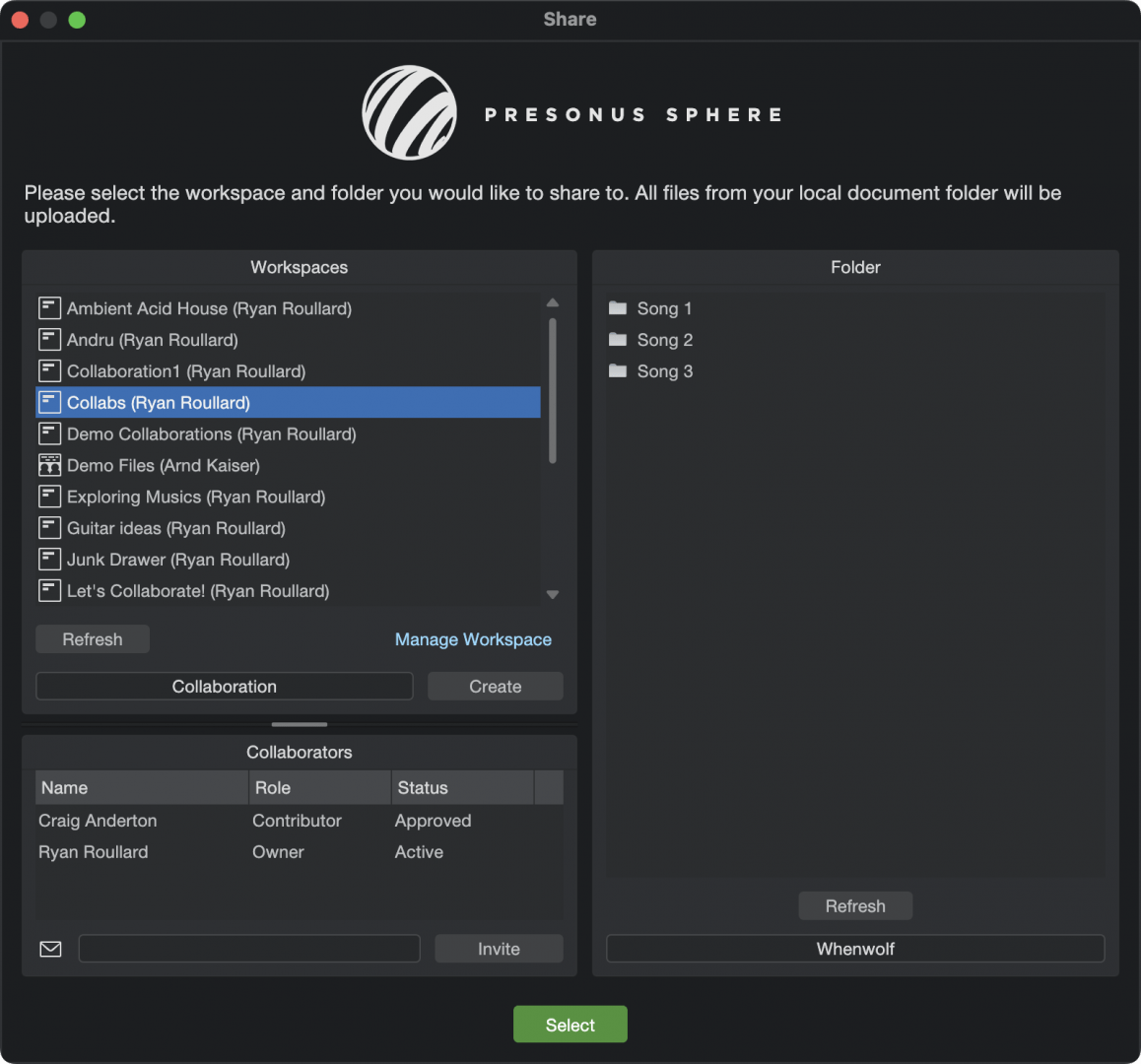Click the workspace icon beside Ambient Acid House
The width and height of the screenshot is (1141, 1064).
click(x=49, y=307)
